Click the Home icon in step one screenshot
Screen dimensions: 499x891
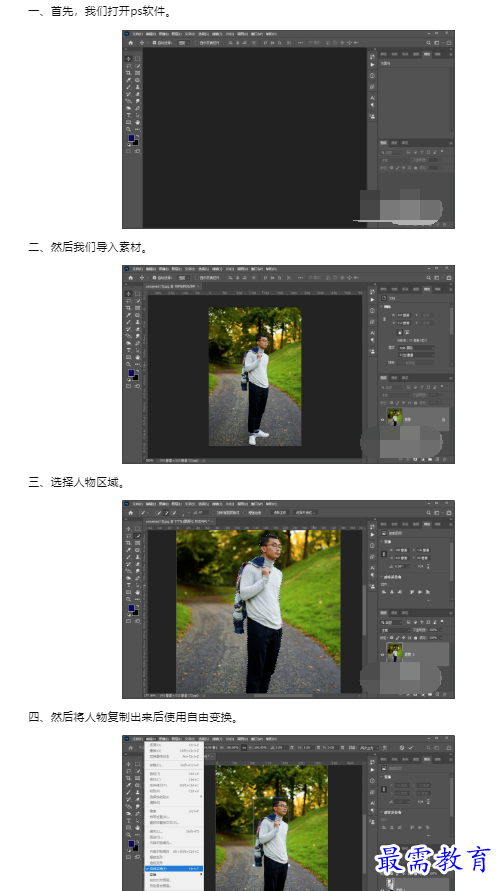tap(131, 43)
